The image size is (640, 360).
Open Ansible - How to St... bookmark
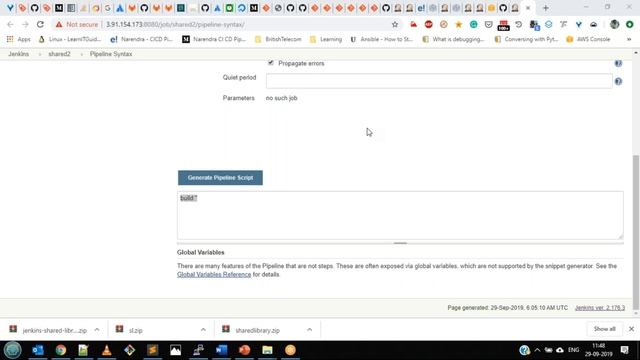pyautogui.click(x=382, y=39)
